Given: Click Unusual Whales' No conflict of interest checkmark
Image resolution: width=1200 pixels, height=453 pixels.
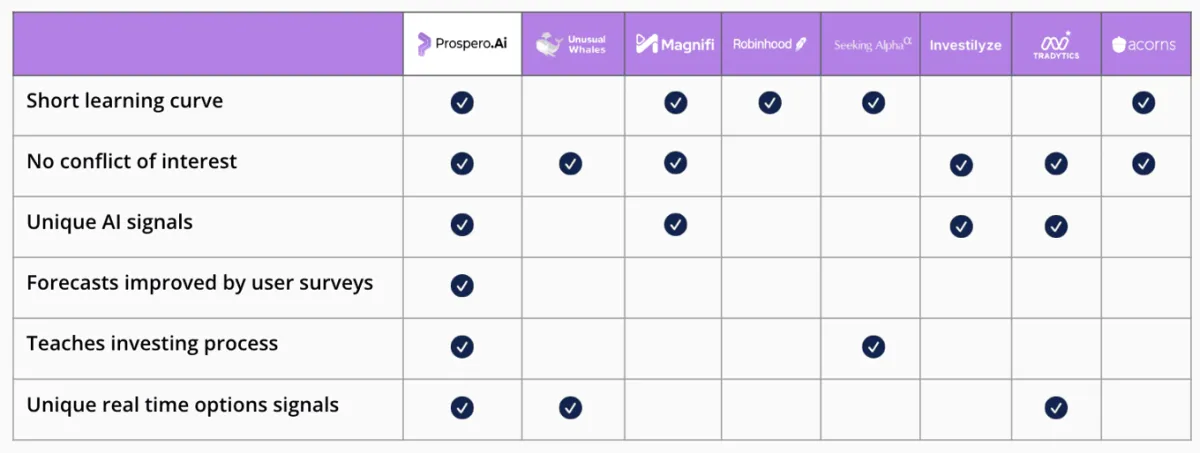Looking at the screenshot, I should 570,163.
